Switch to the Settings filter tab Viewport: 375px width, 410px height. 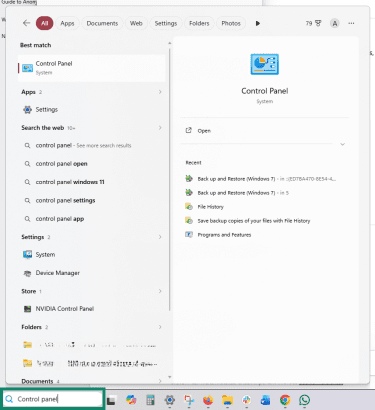[166, 23]
